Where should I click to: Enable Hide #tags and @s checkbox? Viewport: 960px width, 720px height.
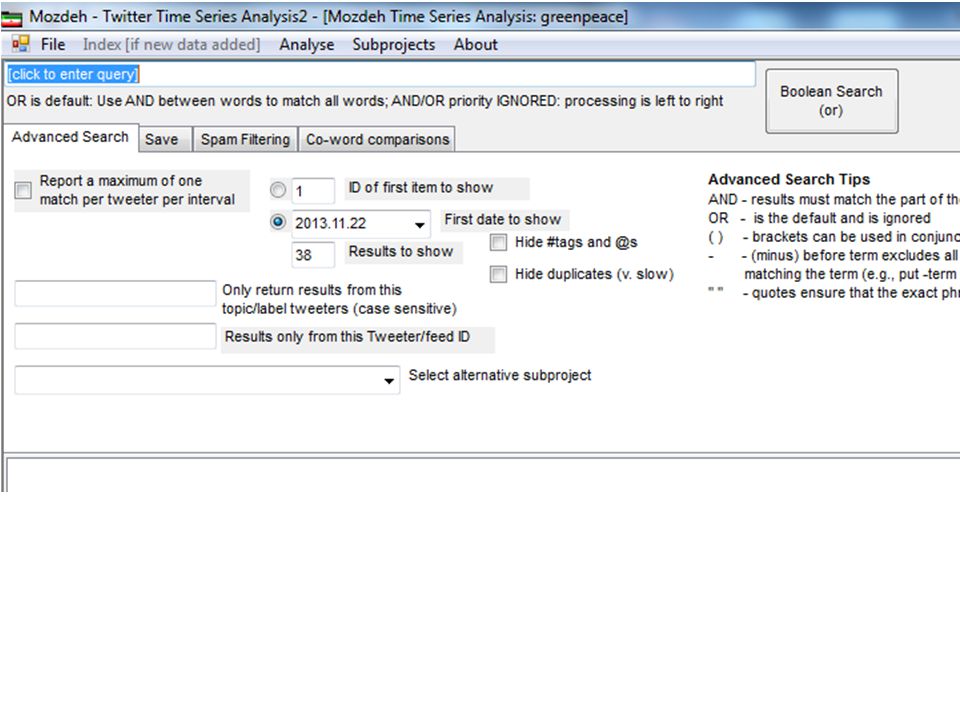click(x=498, y=242)
